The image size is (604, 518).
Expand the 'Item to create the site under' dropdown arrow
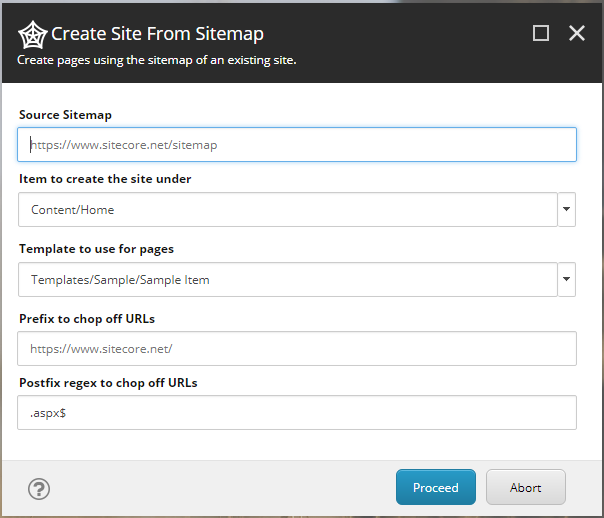(567, 210)
